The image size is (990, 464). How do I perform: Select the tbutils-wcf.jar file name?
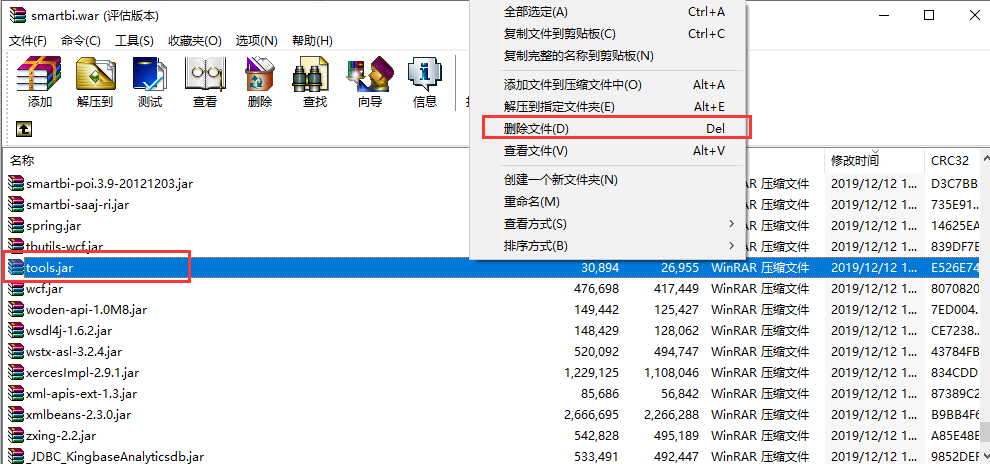tap(65, 246)
